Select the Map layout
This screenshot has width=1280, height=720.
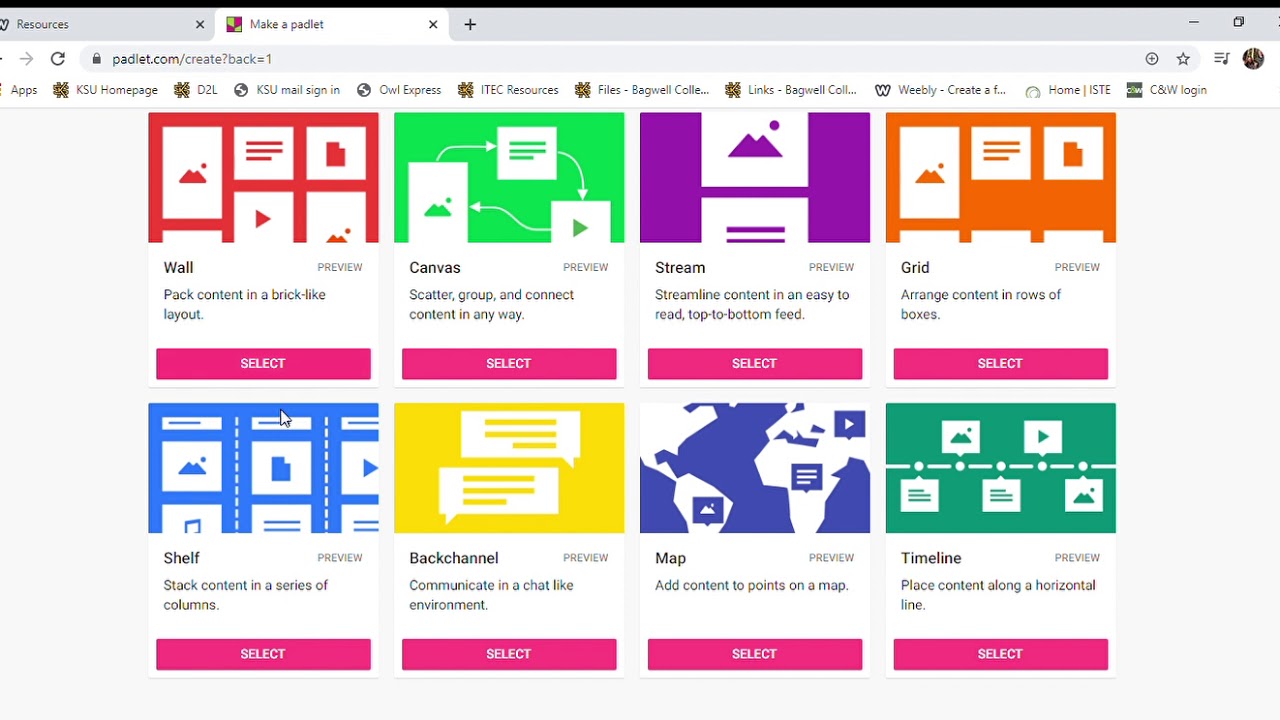pyautogui.click(x=755, y=654)
